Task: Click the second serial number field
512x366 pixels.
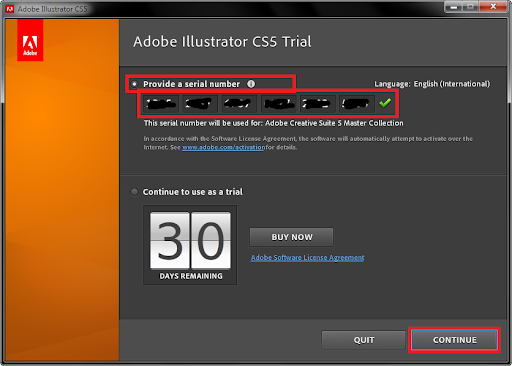Action: (200, 104)
